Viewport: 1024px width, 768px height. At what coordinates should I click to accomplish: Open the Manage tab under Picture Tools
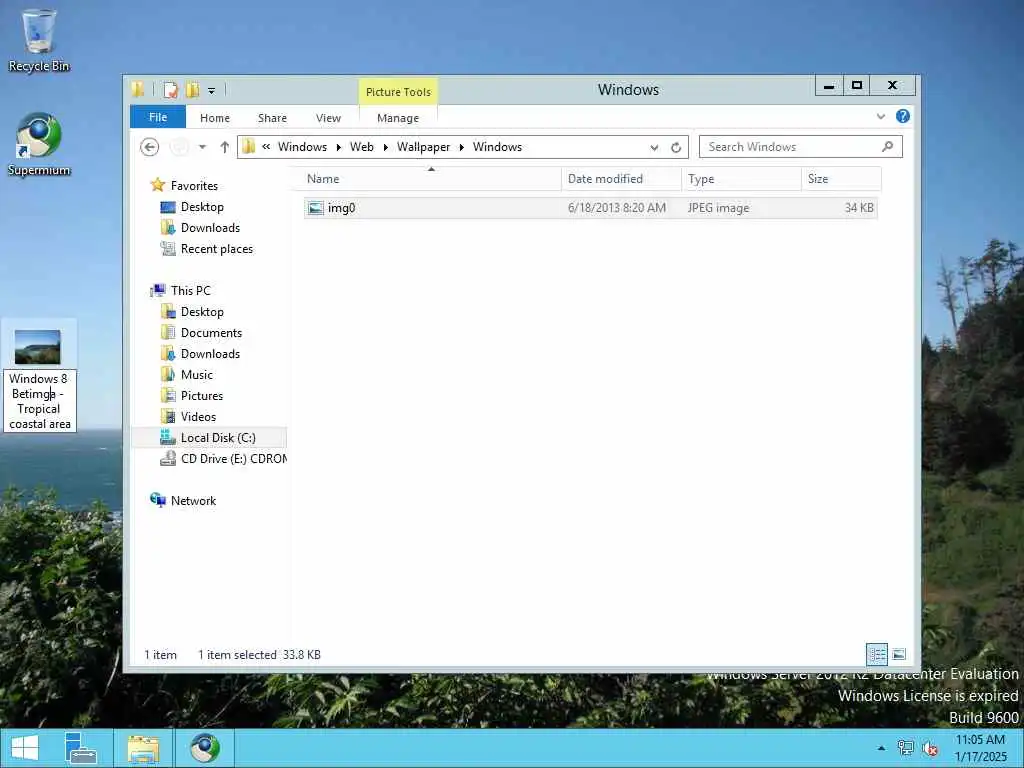coord(398,118)
